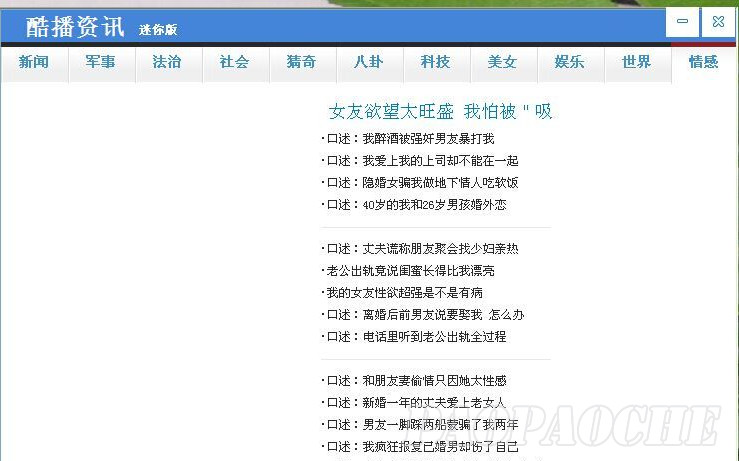Read 我爱上我的上司却不能在一起

pos(422,161)
